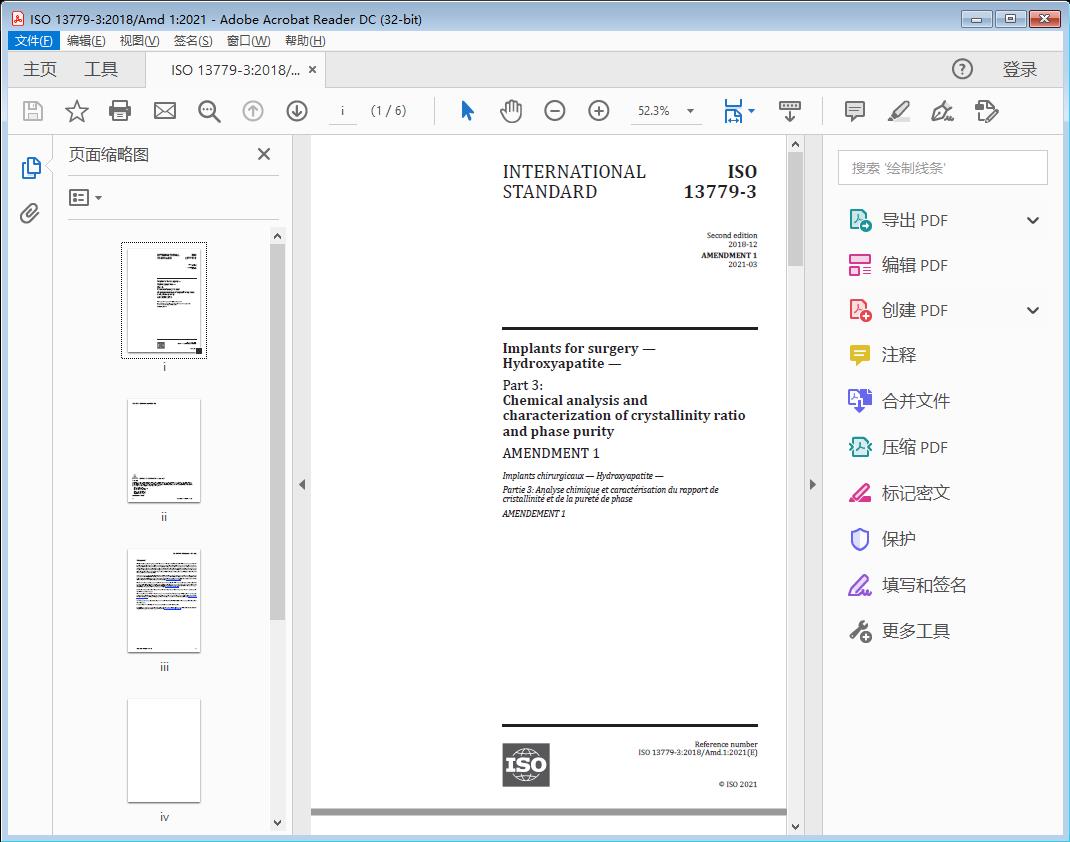This screenshot has height=842, width=1070.
Task: Send file by email envelope icon
Action: pos(165,111)
